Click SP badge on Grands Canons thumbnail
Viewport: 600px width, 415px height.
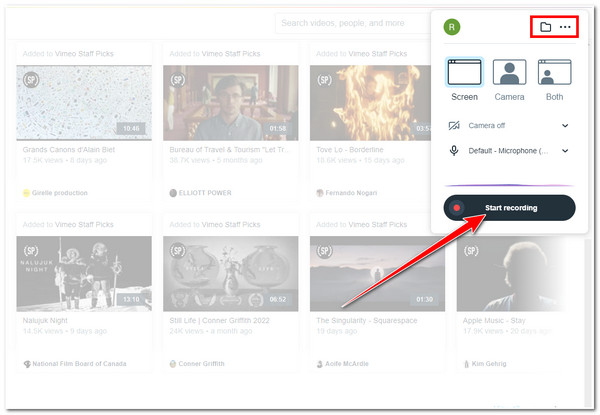coord(31,80)
